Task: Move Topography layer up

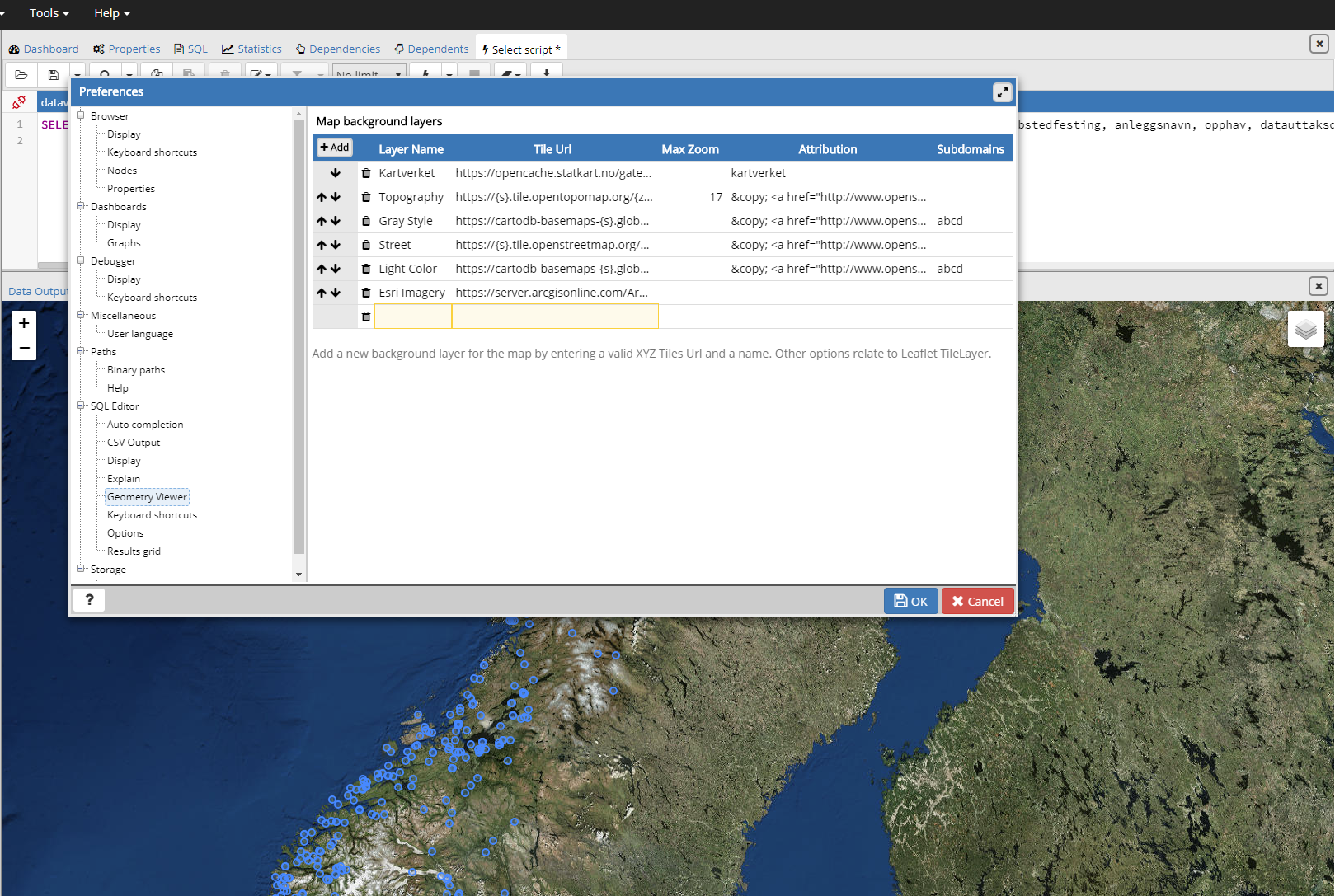Action: point(322,197)
